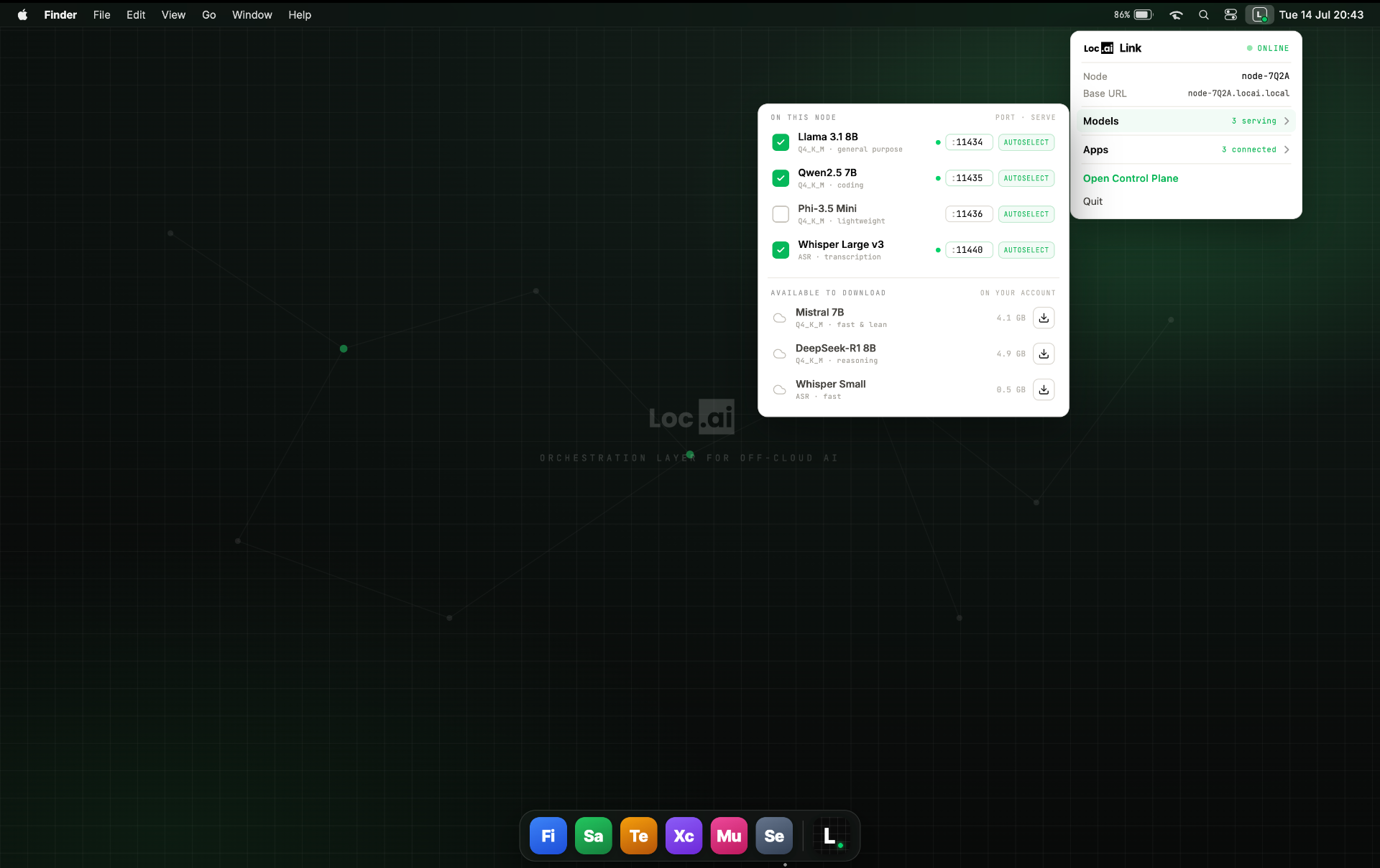Screen dimensions: 1380x868
Task: Open the Go menu
Action: (x=208, y=14)
